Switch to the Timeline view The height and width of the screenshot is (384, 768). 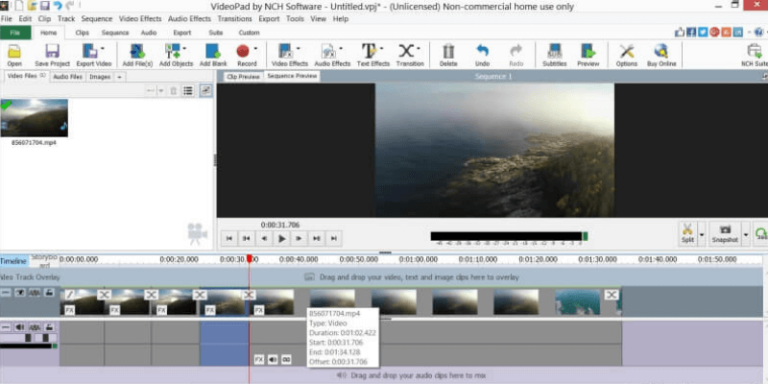(13, 261)
